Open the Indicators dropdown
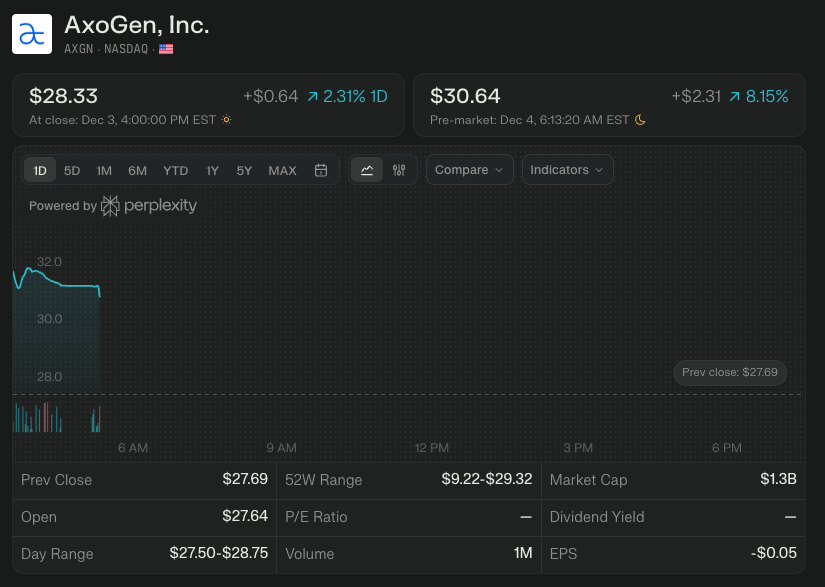 pos(567,170)
